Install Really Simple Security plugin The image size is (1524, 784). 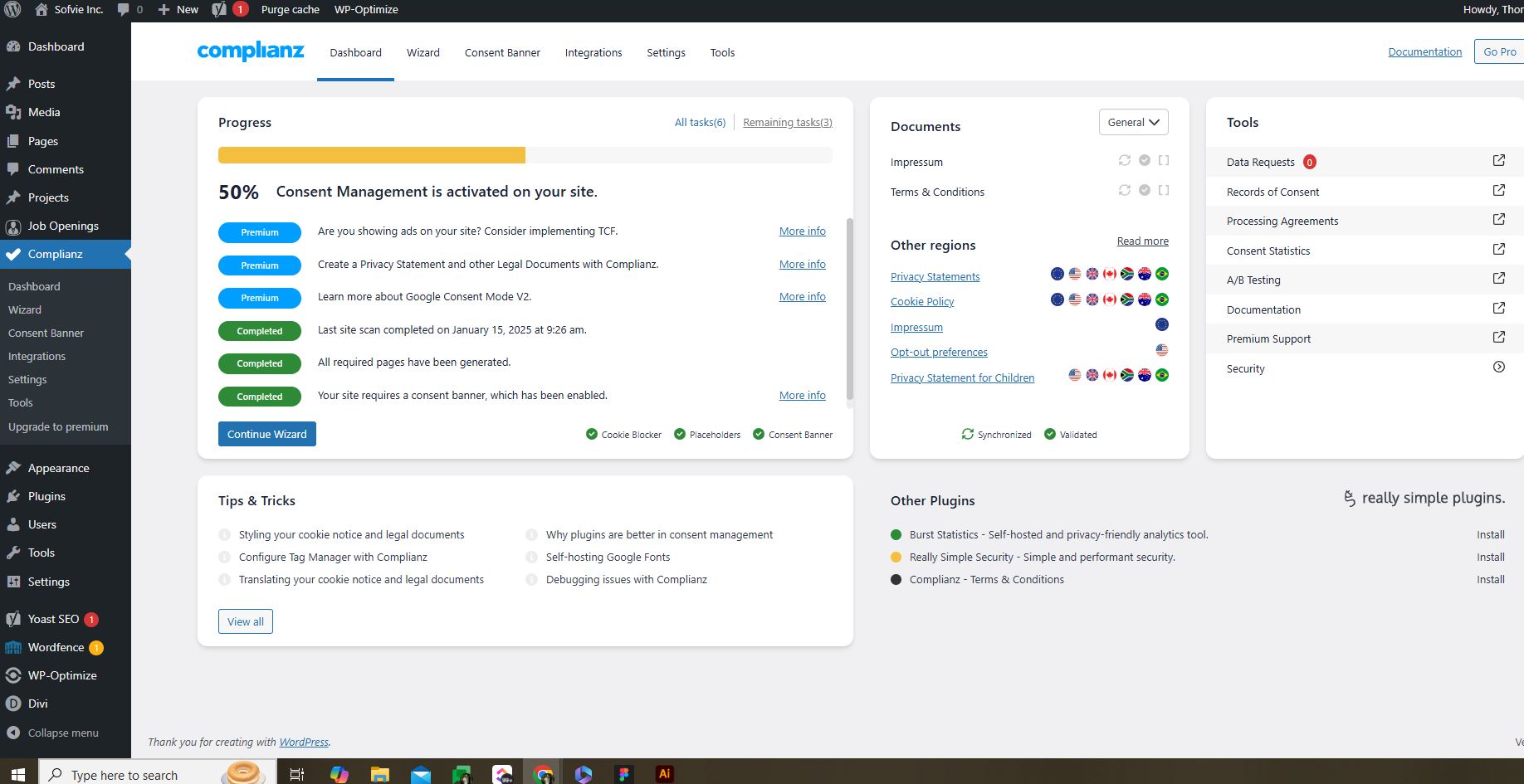coord(1490,557)
